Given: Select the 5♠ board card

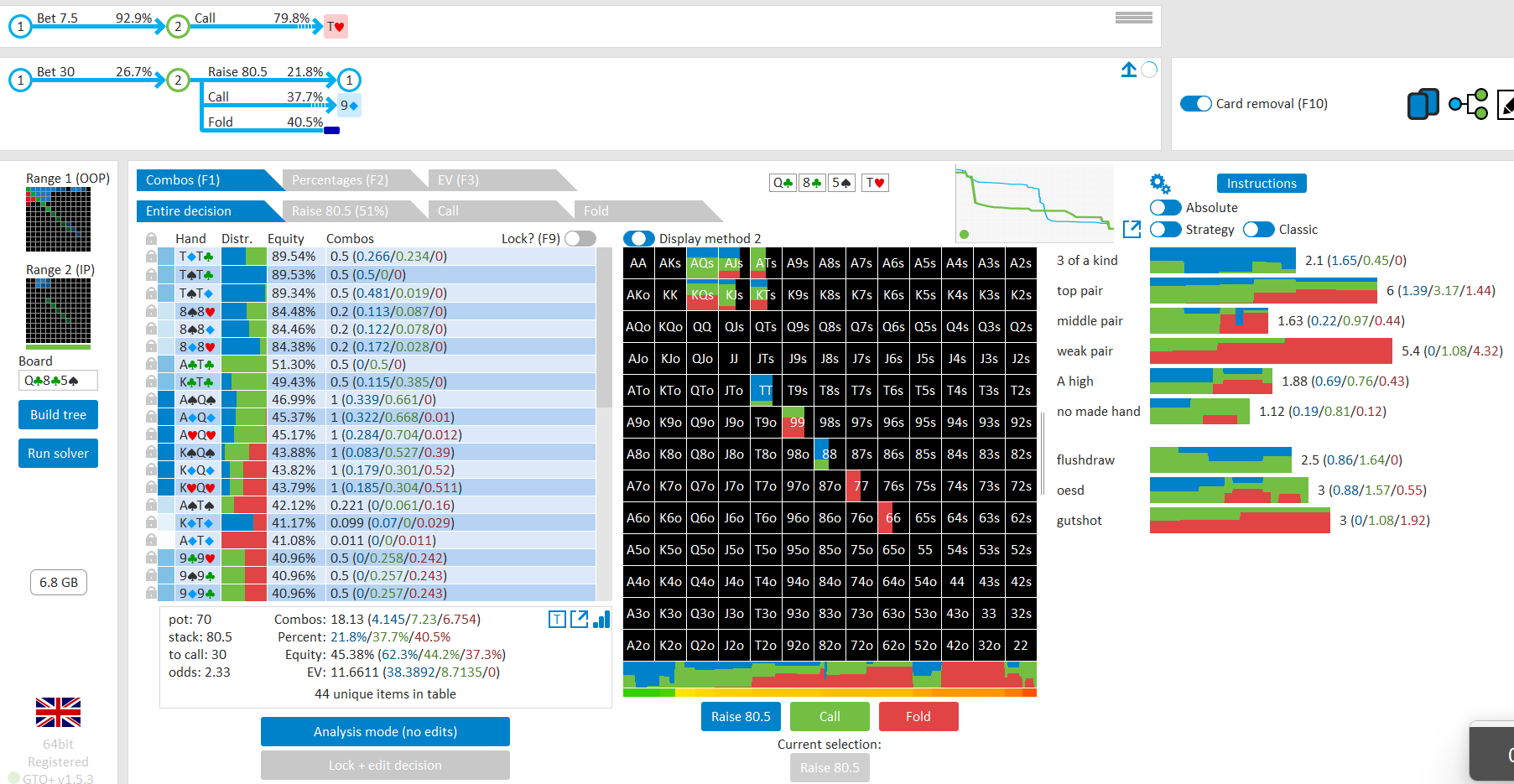Looking at the screenshot, I should (841, 183).
